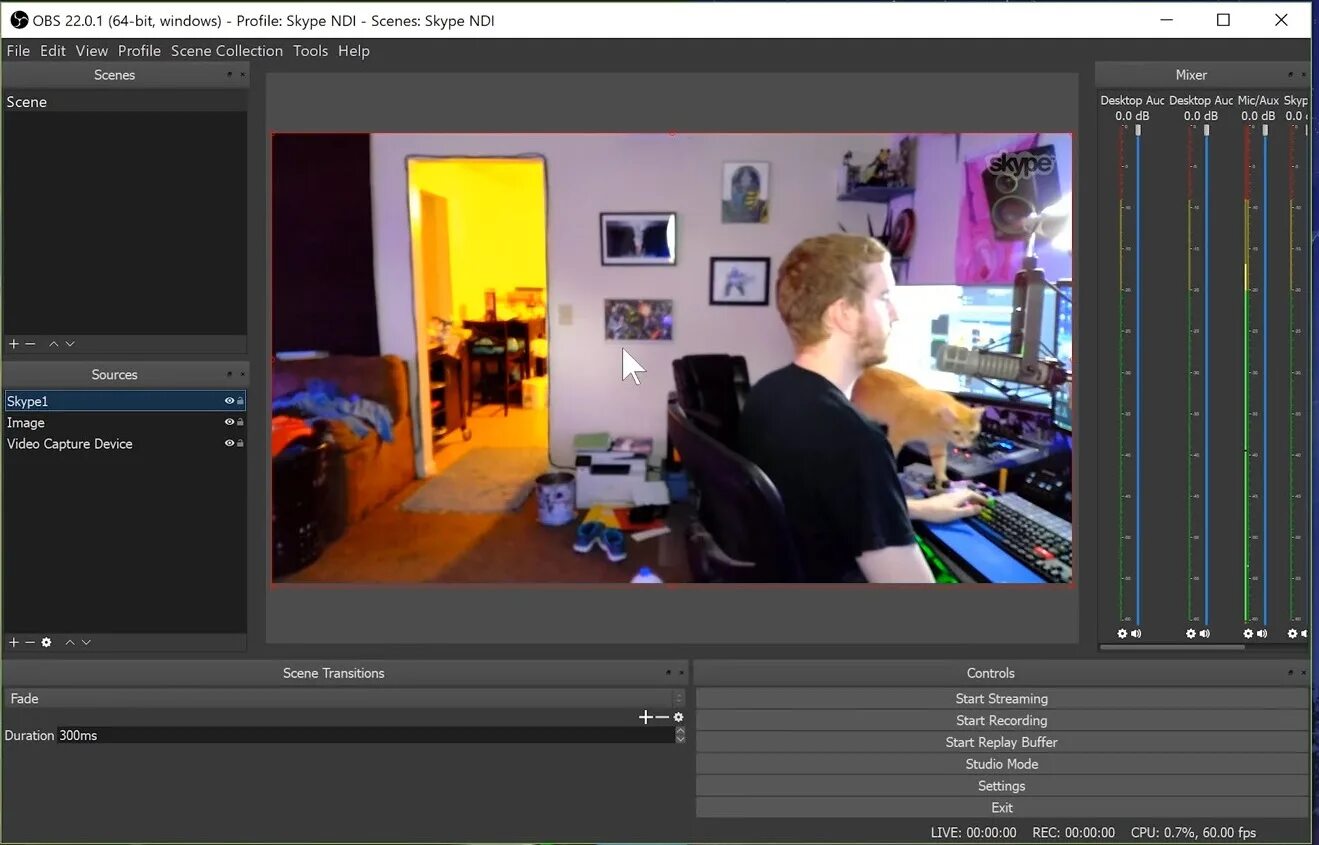Open transition properties gear under Fade
1319x845 pixels.
(679, 717)
